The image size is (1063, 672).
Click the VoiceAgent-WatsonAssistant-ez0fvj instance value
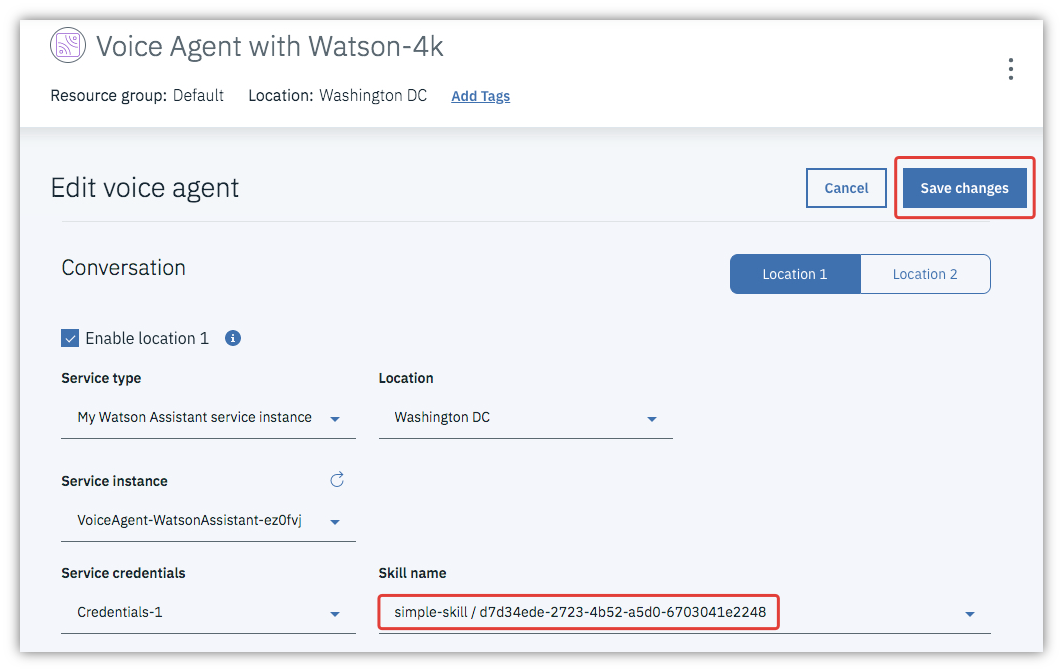click(x=189, y=520)
